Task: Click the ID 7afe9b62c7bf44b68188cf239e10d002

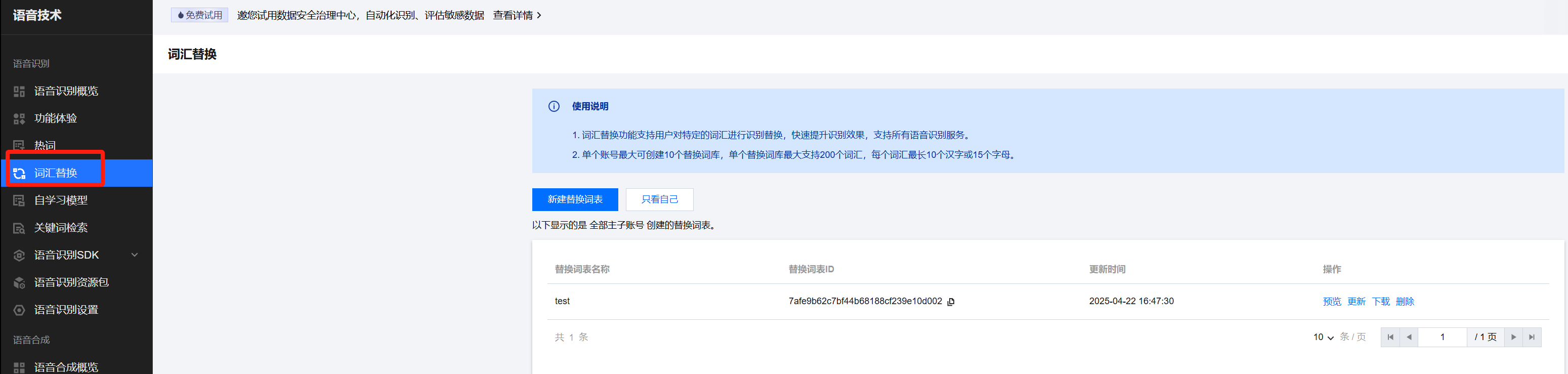Action: pyautogui.click(x=865, y=301)
